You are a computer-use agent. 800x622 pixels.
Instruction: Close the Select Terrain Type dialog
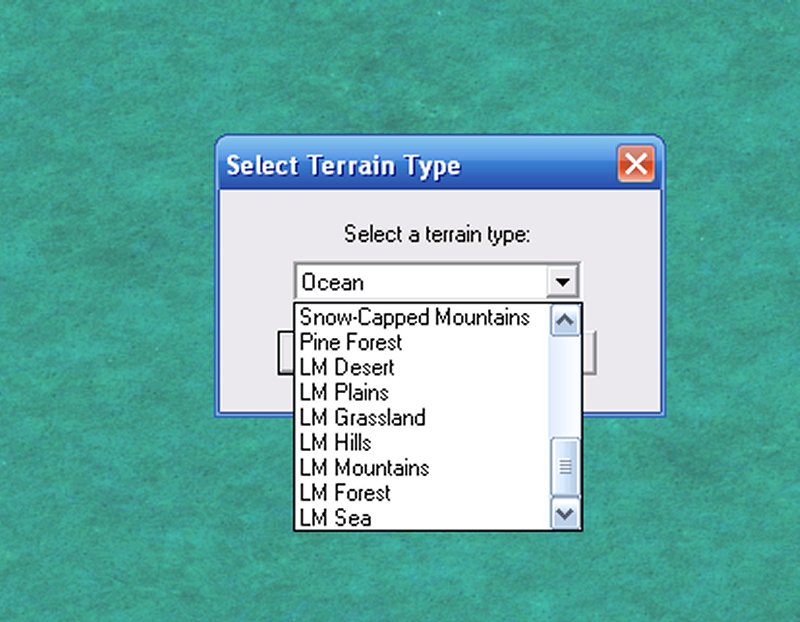(x=636, y=163)
